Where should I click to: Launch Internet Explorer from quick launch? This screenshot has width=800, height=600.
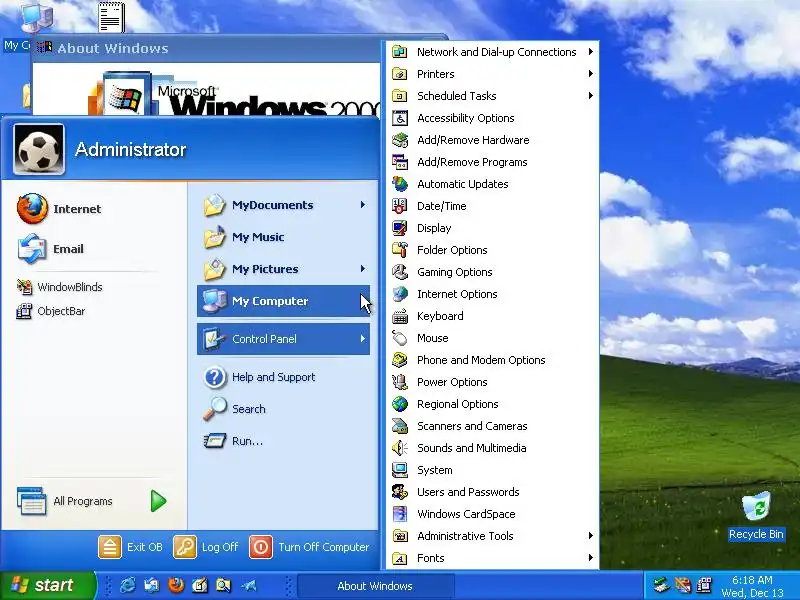(128, 585)
